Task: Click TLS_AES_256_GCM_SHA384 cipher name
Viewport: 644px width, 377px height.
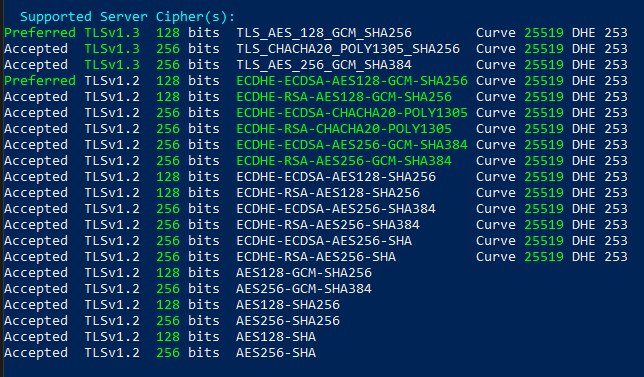Action: tap(324, 65)
